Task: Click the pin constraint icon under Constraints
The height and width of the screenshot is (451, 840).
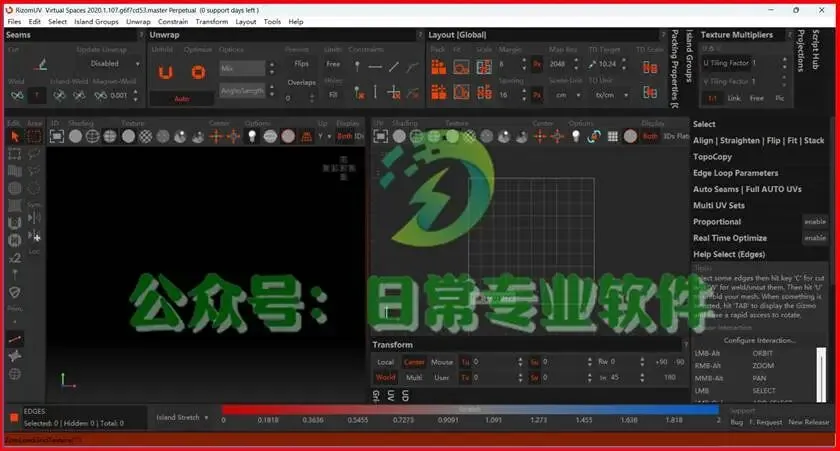Action: point(357,66)
